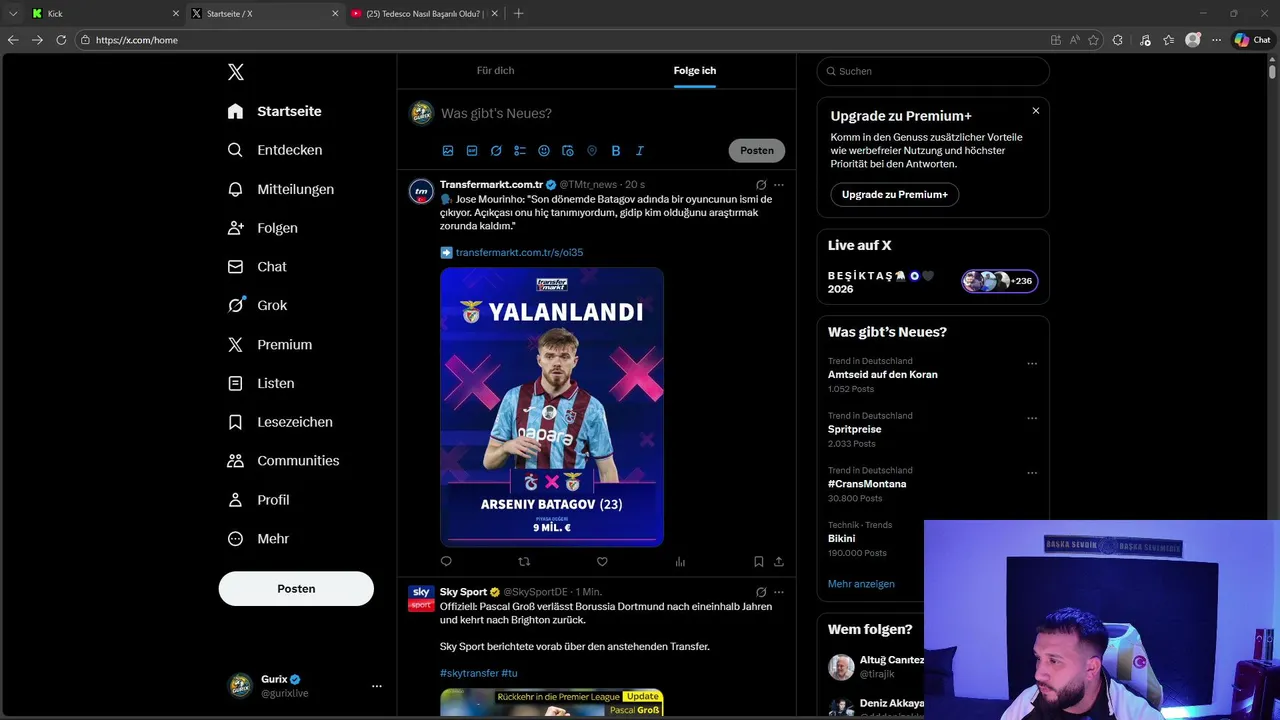
Task: Click Grok icon on Transfermarkt post
Action: 761,185
